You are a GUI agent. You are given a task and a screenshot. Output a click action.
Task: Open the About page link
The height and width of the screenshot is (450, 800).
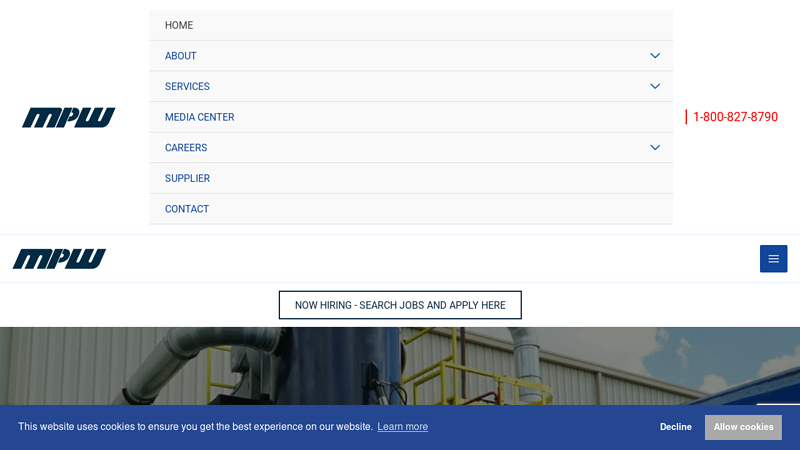coord(181,56)
